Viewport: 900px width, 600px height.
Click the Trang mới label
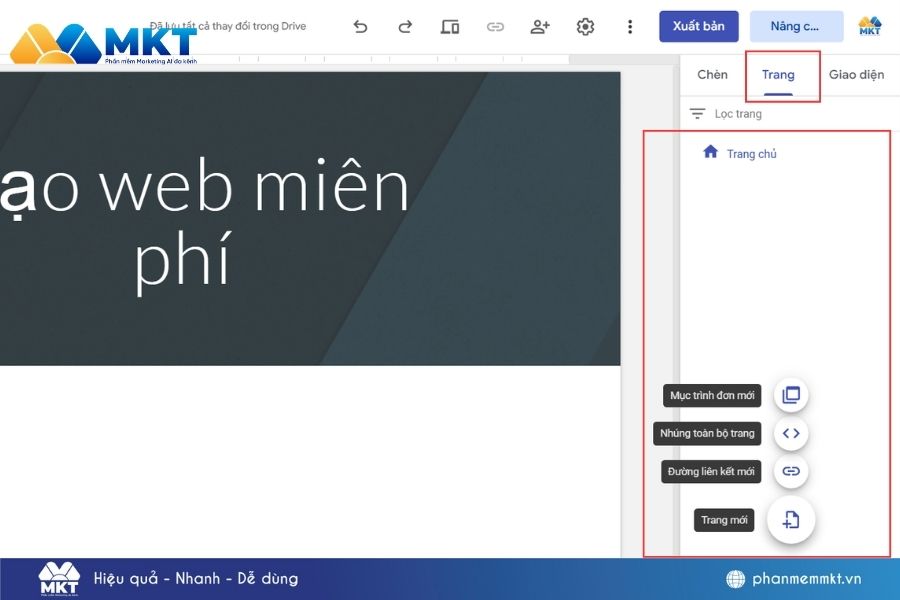pyautogui.click(x=724, y=520)
